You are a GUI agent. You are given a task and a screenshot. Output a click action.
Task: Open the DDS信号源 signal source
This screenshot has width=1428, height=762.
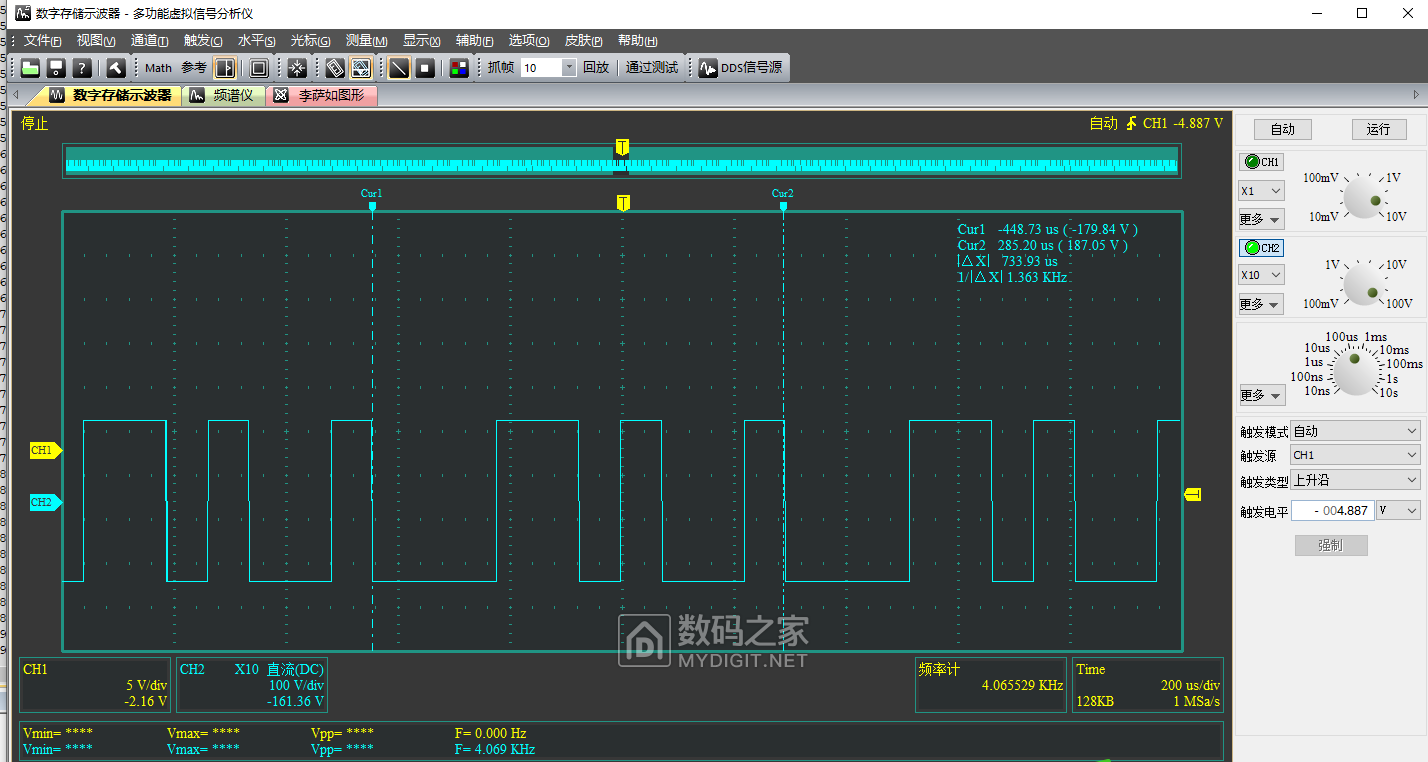click(x=741, y=68)
